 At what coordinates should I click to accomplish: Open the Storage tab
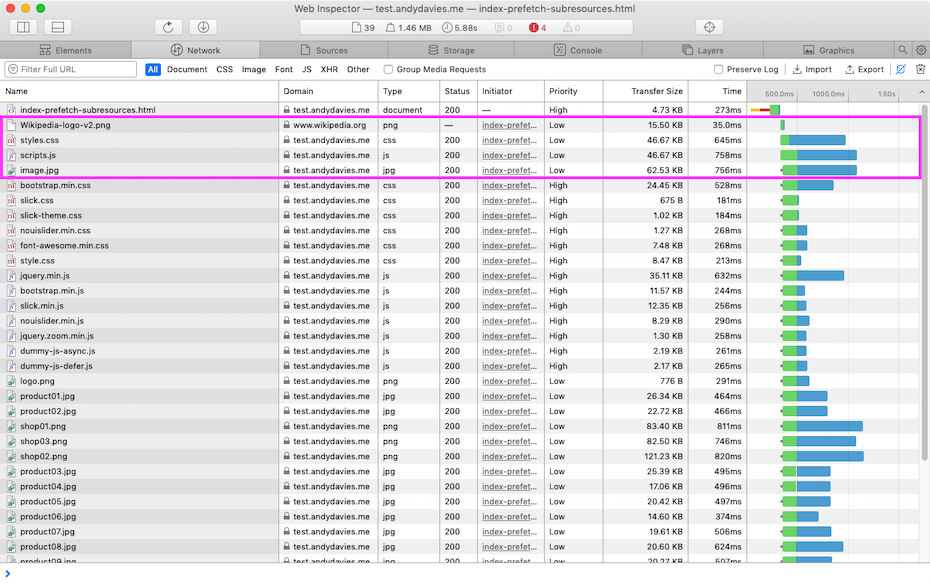(451, 50)
